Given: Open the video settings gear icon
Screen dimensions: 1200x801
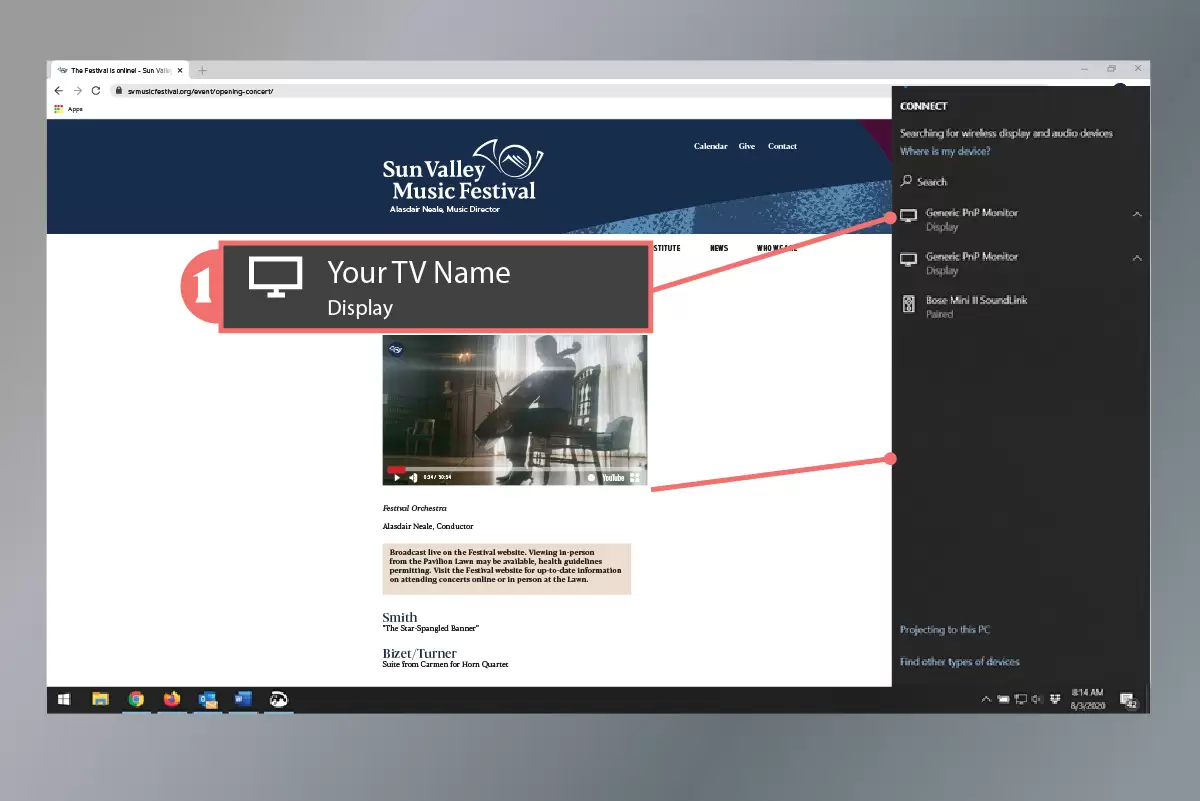Looking at the screenshot, I should pos(591,478).
